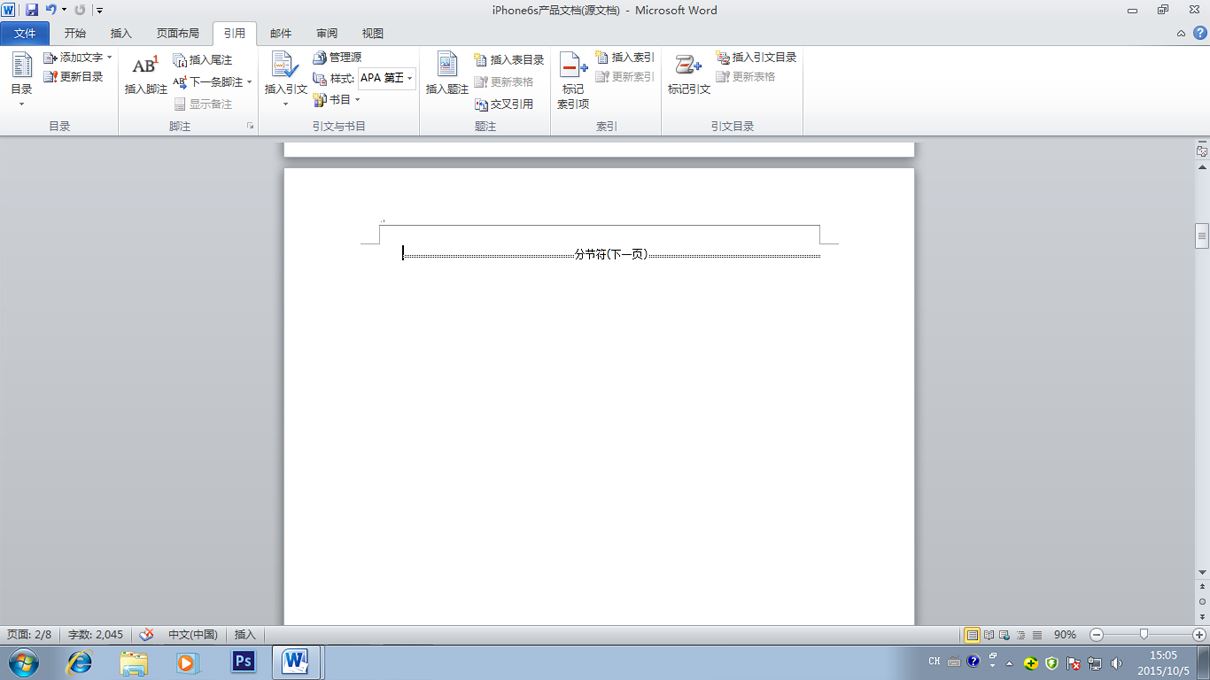Click the volume speaker tray icon
Image resolution: width=1210 pixels, height=680 pixels.
coord(1116,663)
